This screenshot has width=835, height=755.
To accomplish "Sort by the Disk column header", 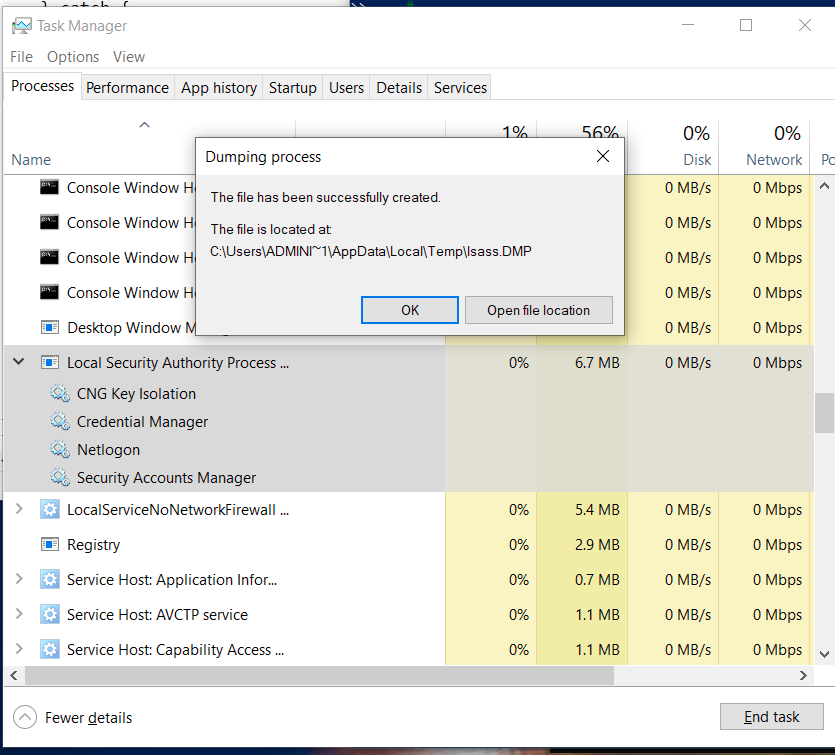I will click(697, 160).
